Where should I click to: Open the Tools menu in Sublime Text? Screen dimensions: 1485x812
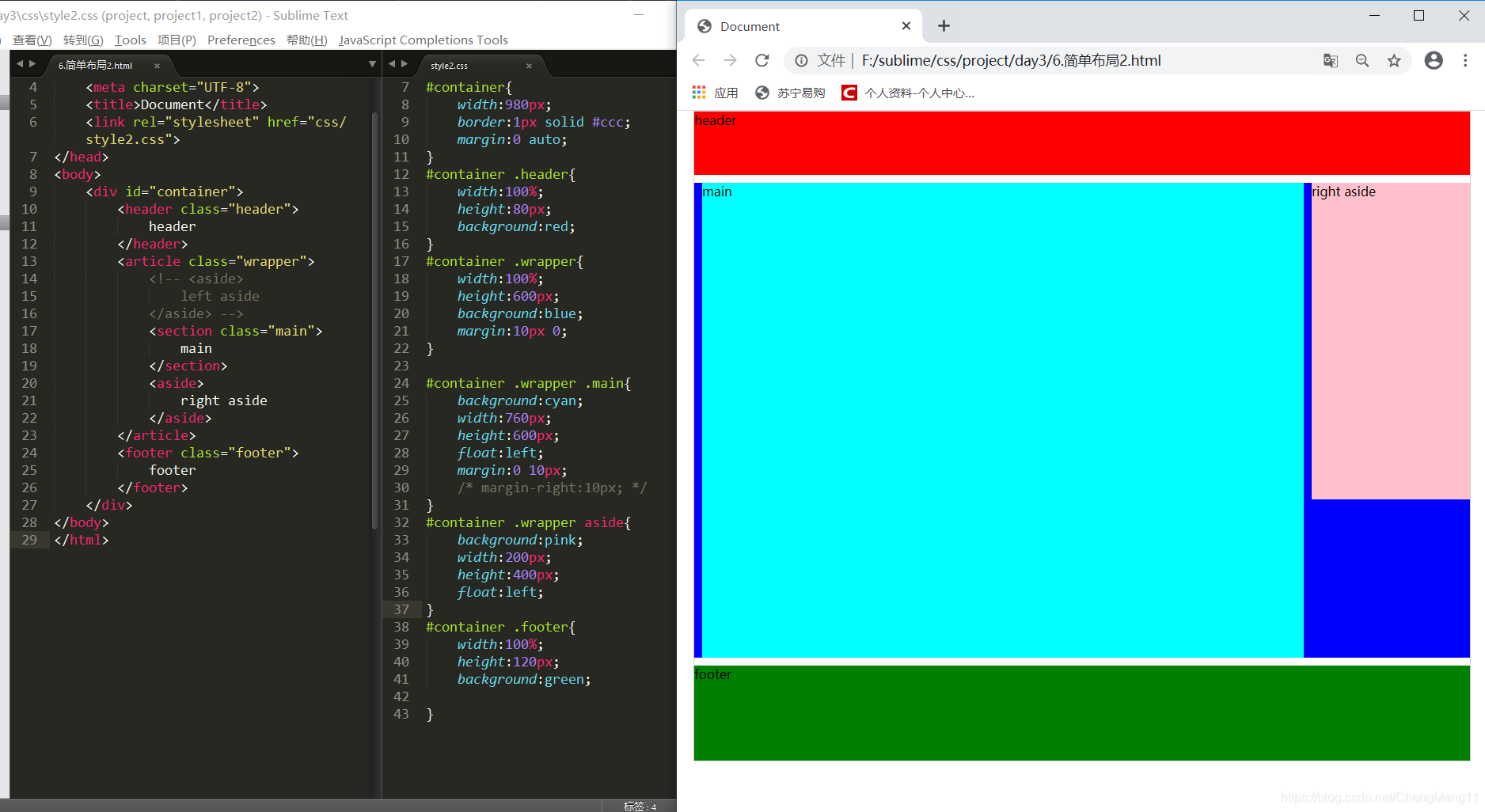131,40
